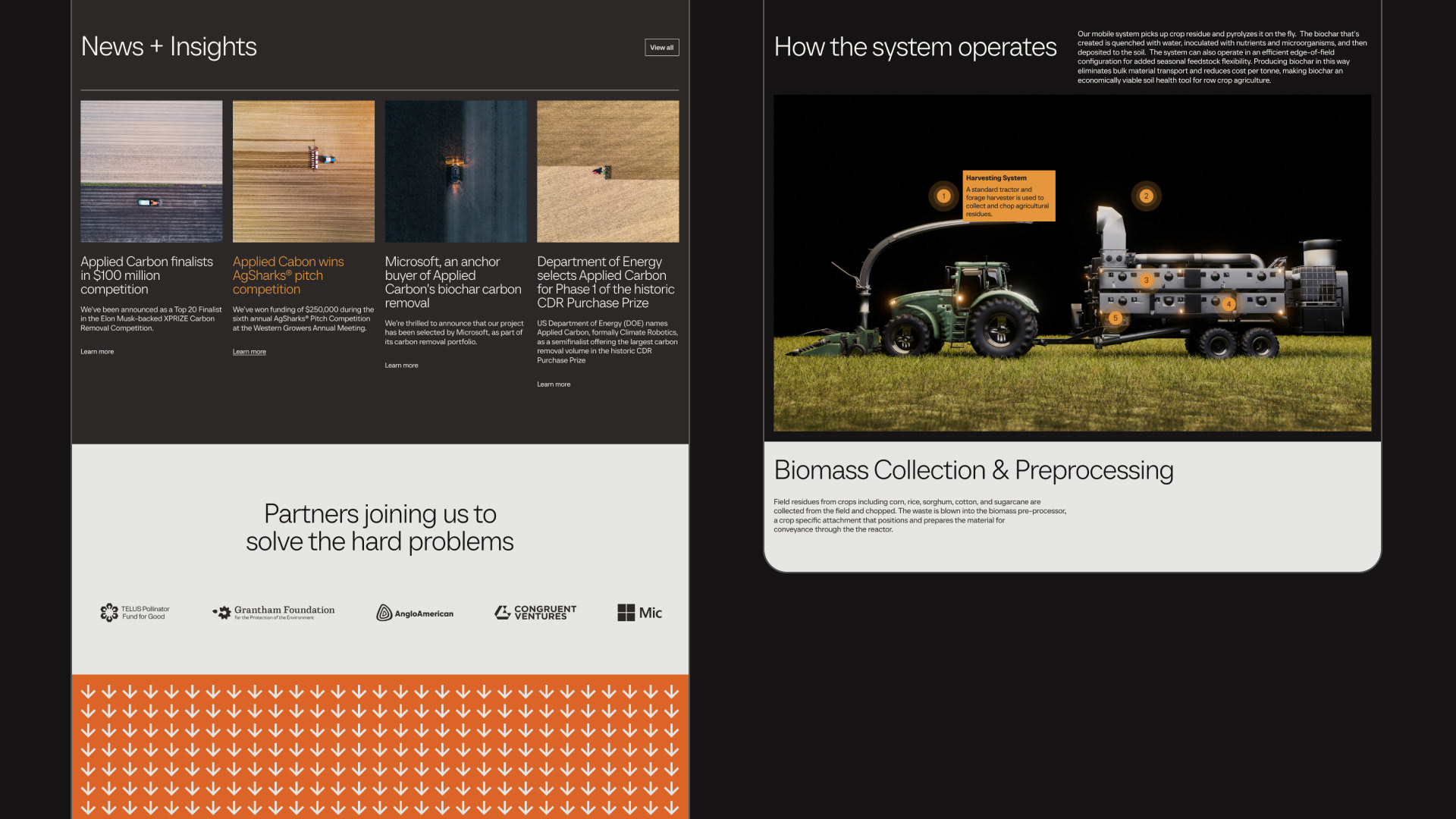The image size is (1456, 819).
Task: Click Learn more under Department of Energy article
Action: (554, 384)
